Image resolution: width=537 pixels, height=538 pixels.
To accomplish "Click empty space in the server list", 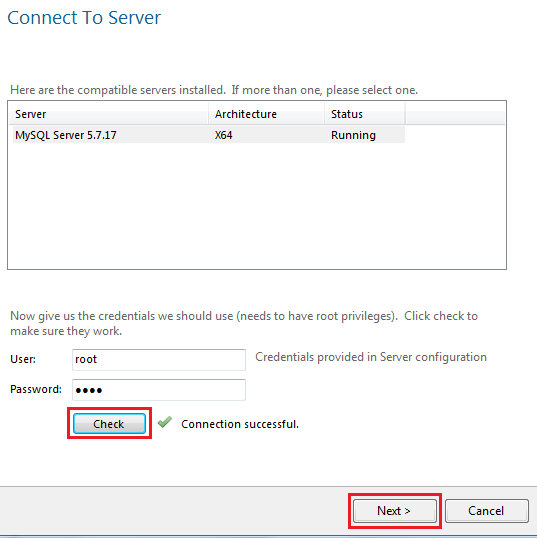I will (257, 206).
